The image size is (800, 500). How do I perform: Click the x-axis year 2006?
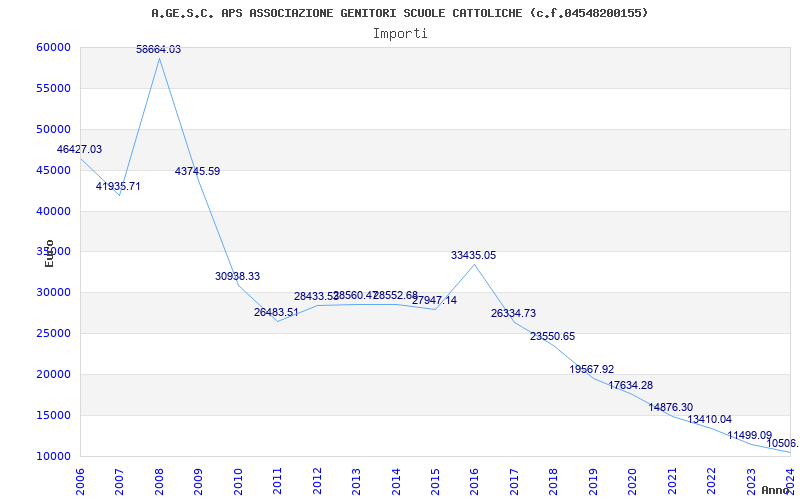click(80, 480)
